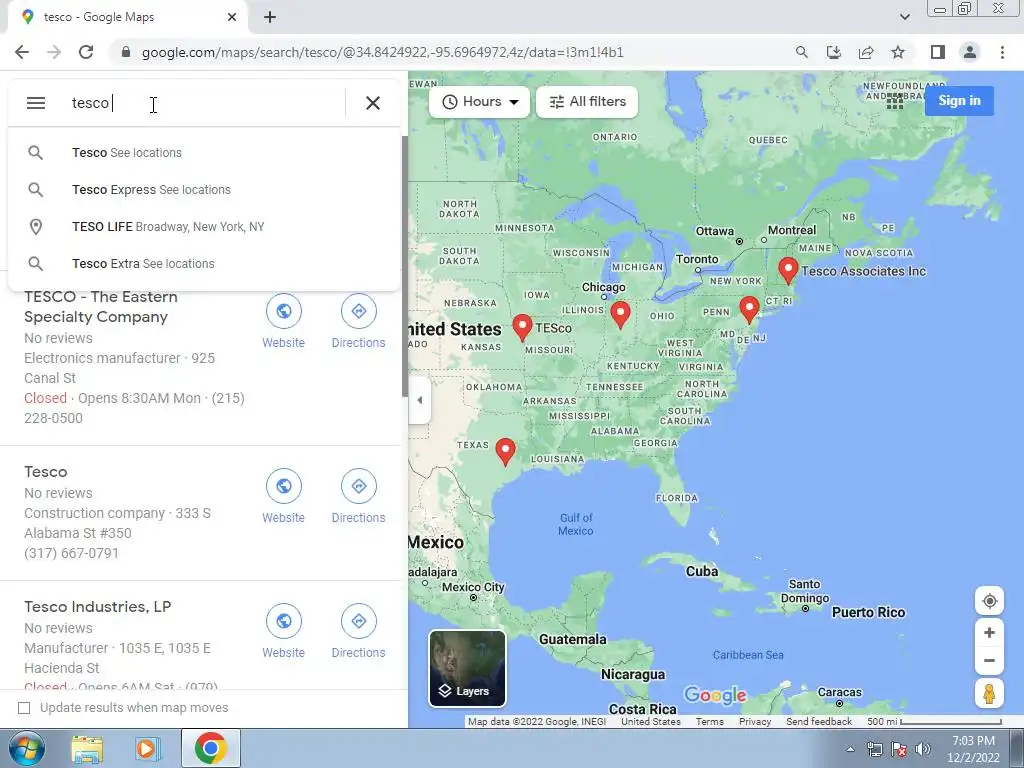Click the taskbar clock showing 7:03 PM
Viewport: 1024px width, 768px height.
973,749
